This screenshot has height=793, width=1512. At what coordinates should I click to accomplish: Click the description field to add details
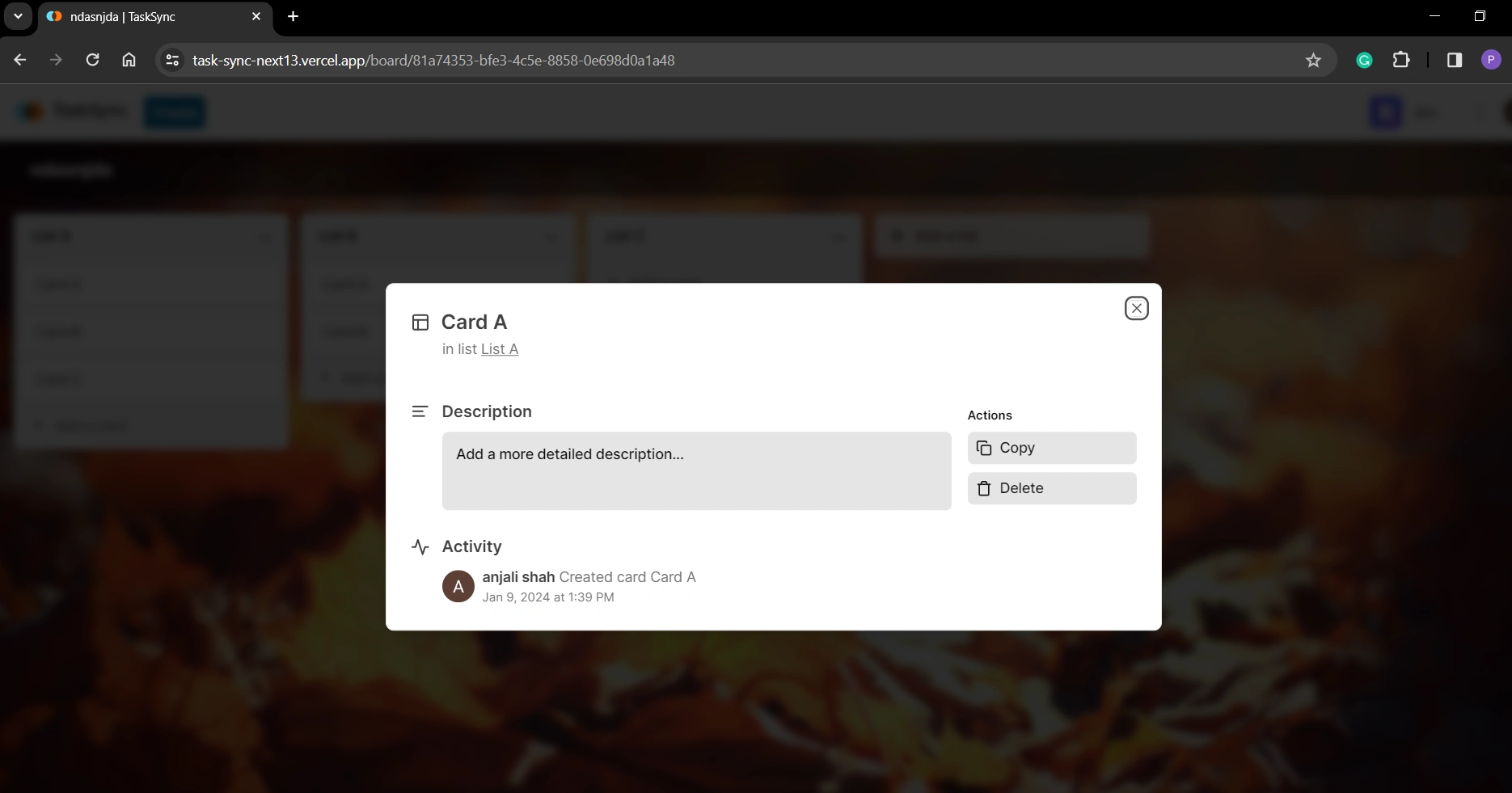696,471
